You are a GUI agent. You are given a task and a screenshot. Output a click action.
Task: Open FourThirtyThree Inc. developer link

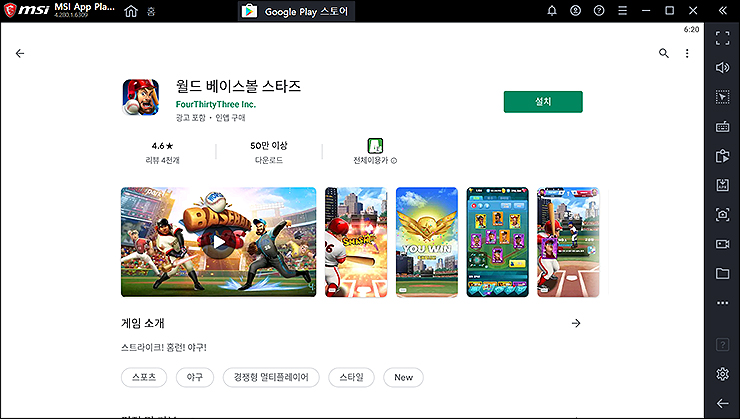(216, 104)
